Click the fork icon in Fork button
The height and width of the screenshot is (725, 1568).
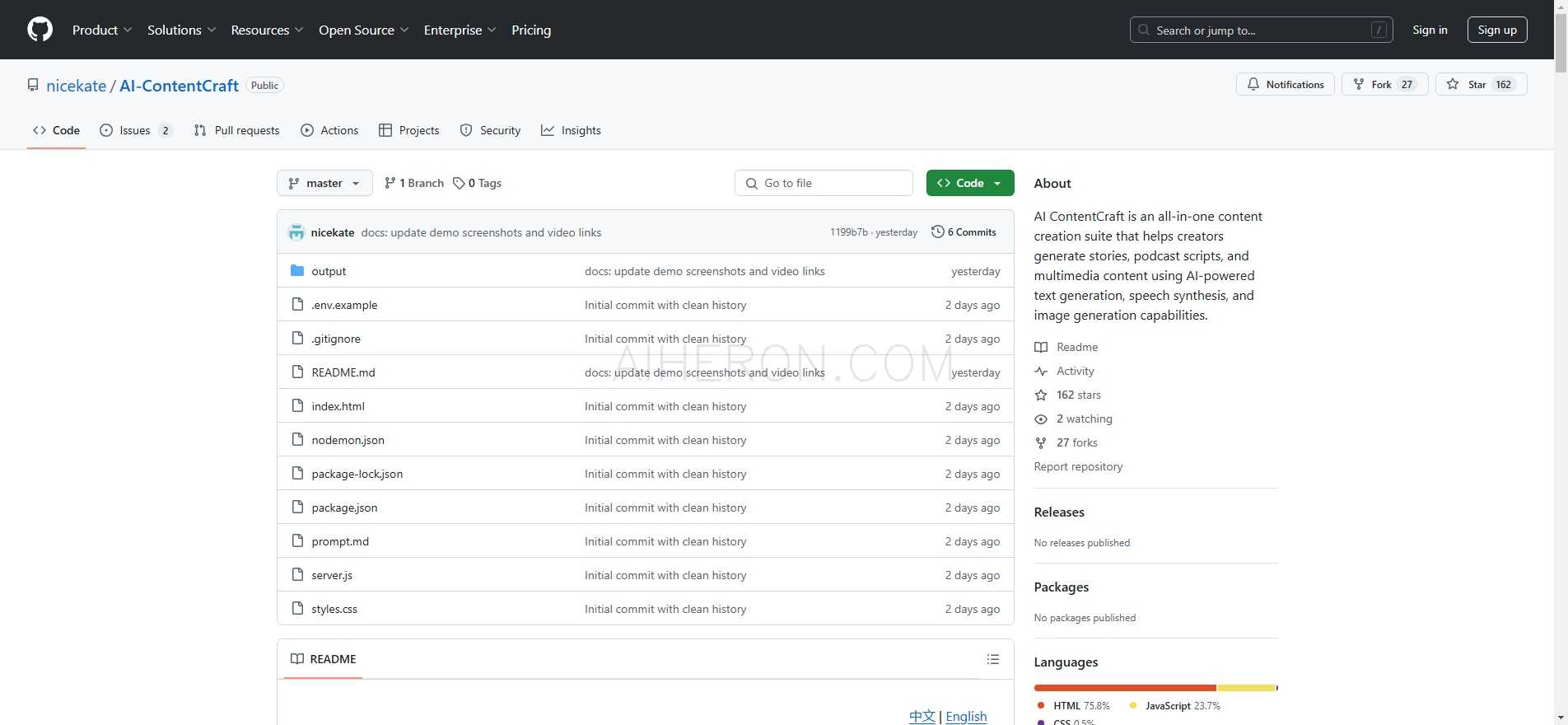1359,84
